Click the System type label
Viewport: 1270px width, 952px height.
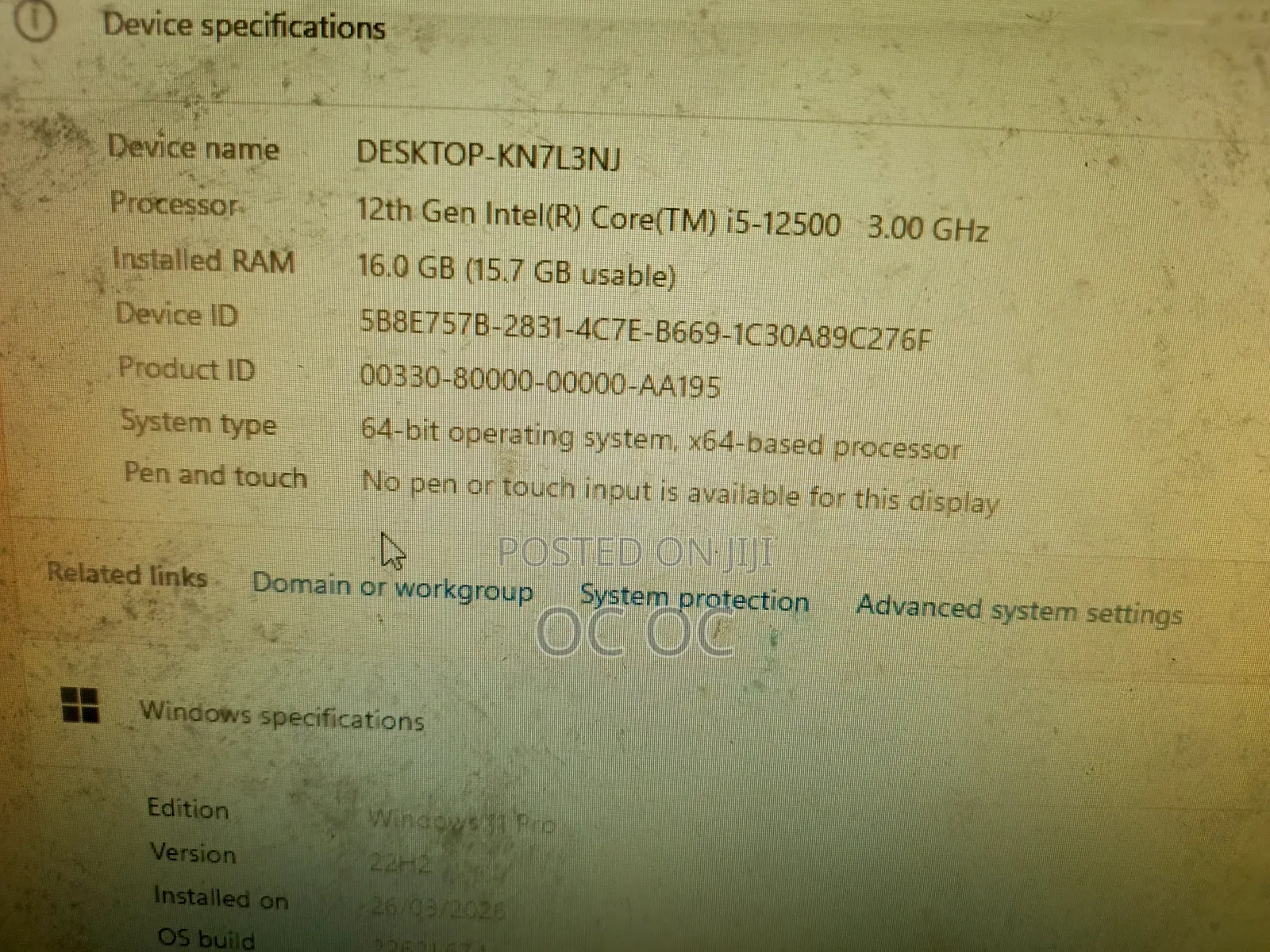click(x=198, y=424)
